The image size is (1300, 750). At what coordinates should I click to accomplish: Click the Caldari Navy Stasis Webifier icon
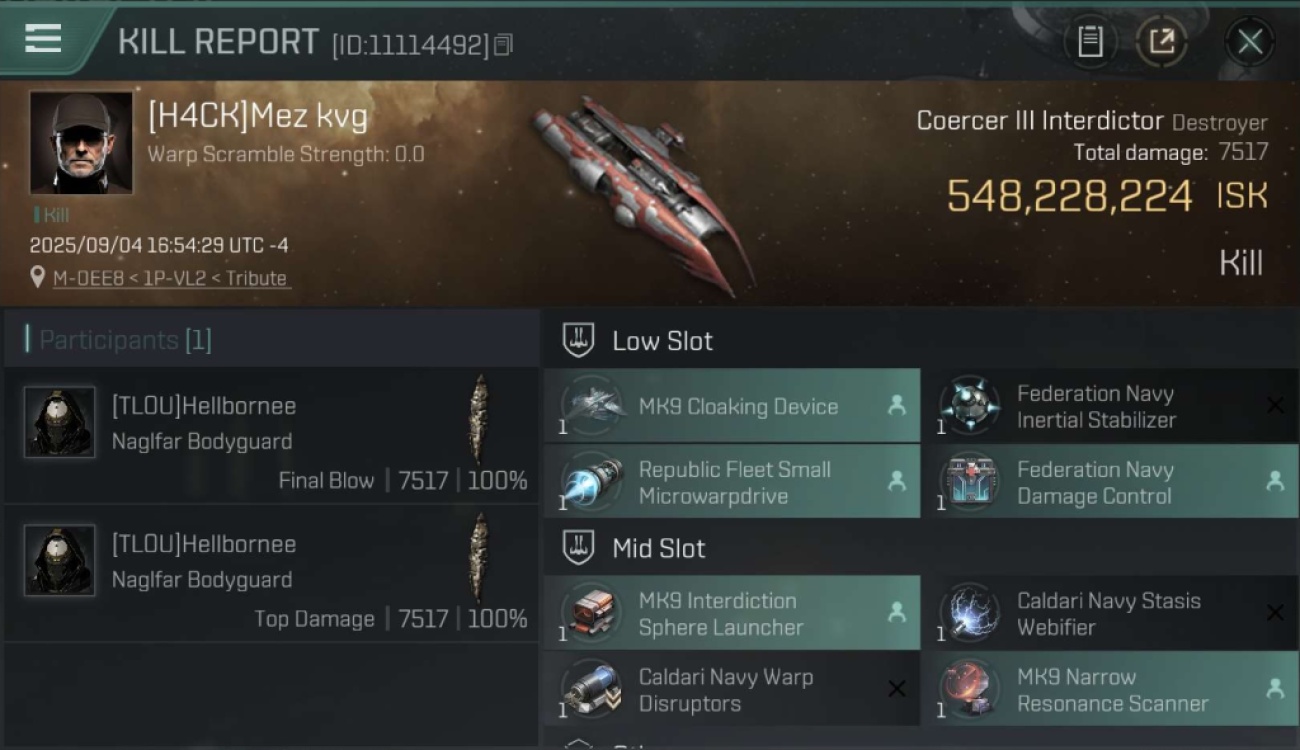click(x=969, y=613)
